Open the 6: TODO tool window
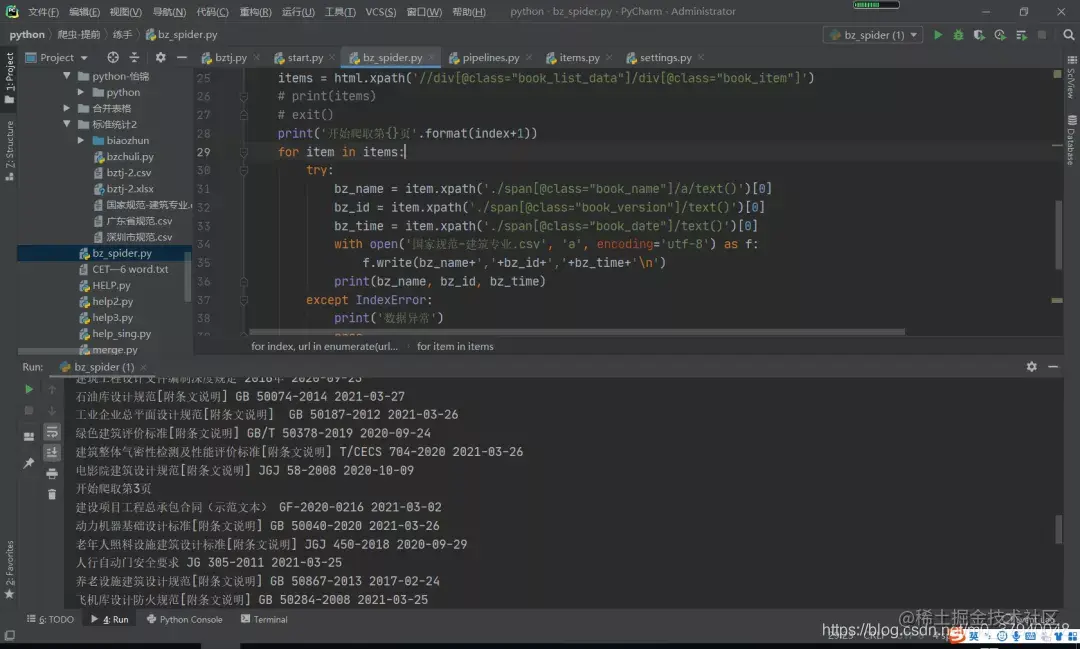1080x649 pixels. tap(50, 619)
